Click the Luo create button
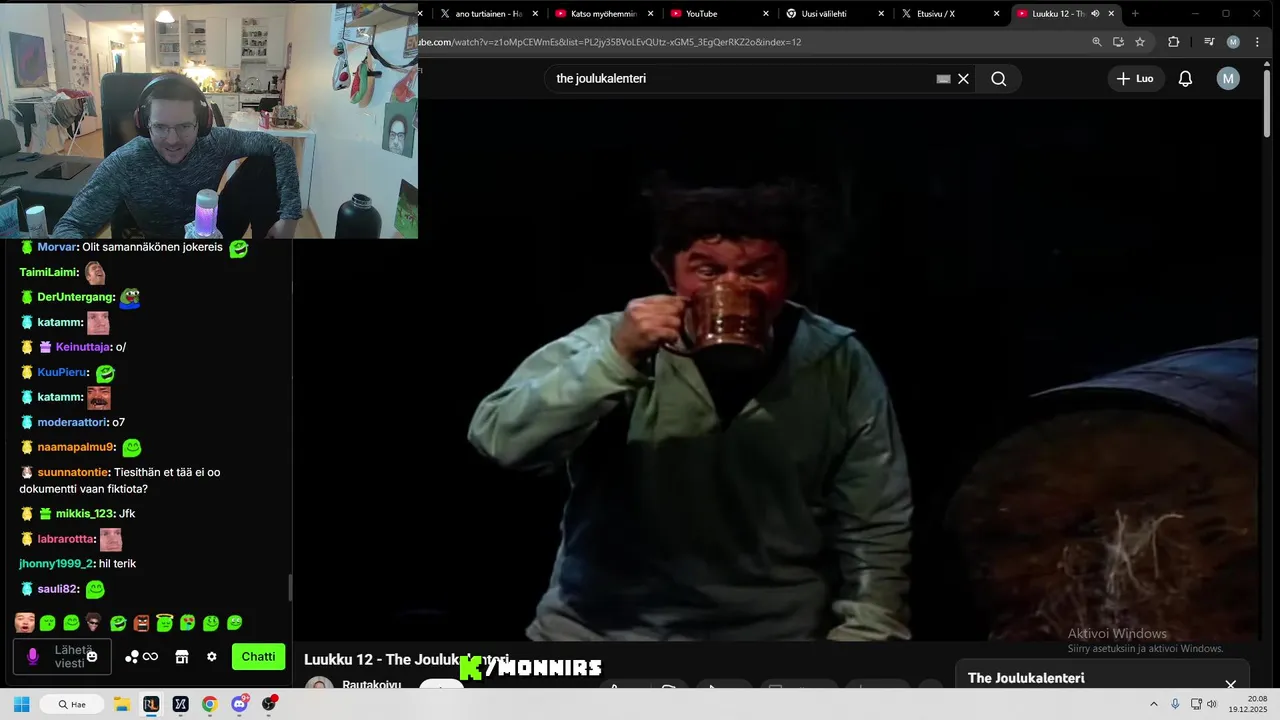 1135,79
